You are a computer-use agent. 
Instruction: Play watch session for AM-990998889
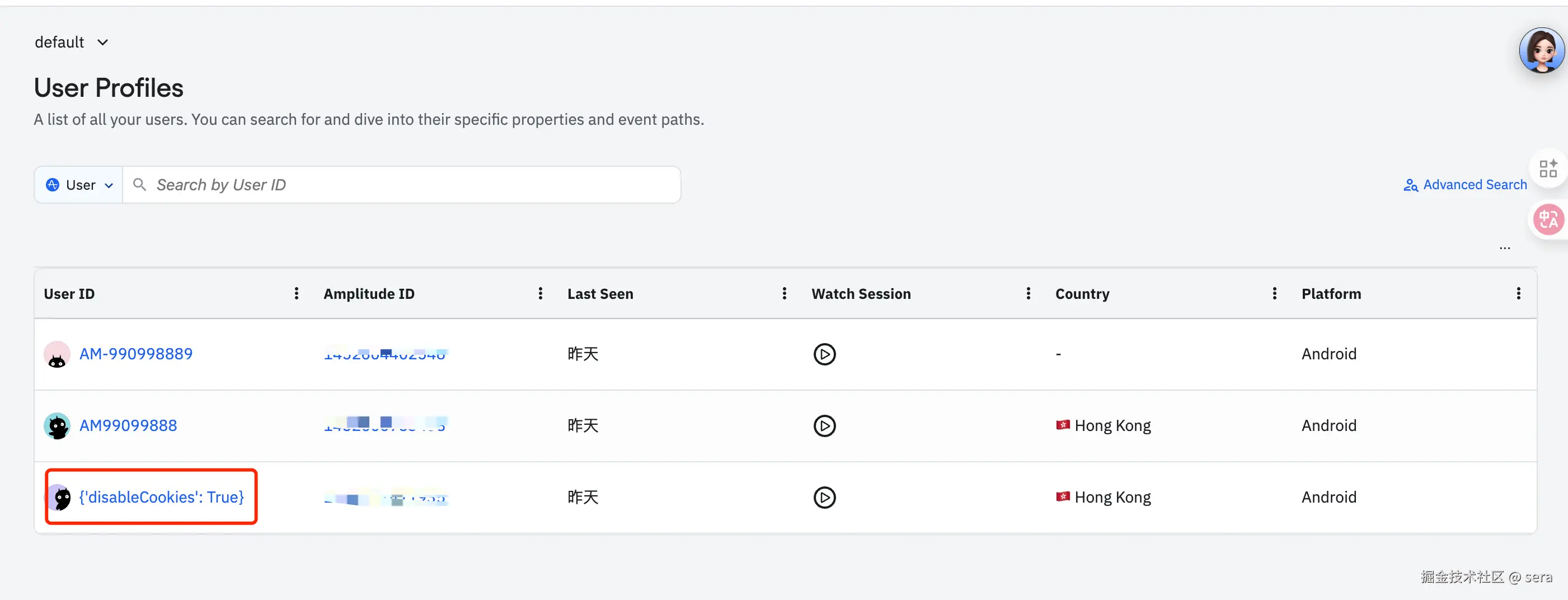coord(824,354)
